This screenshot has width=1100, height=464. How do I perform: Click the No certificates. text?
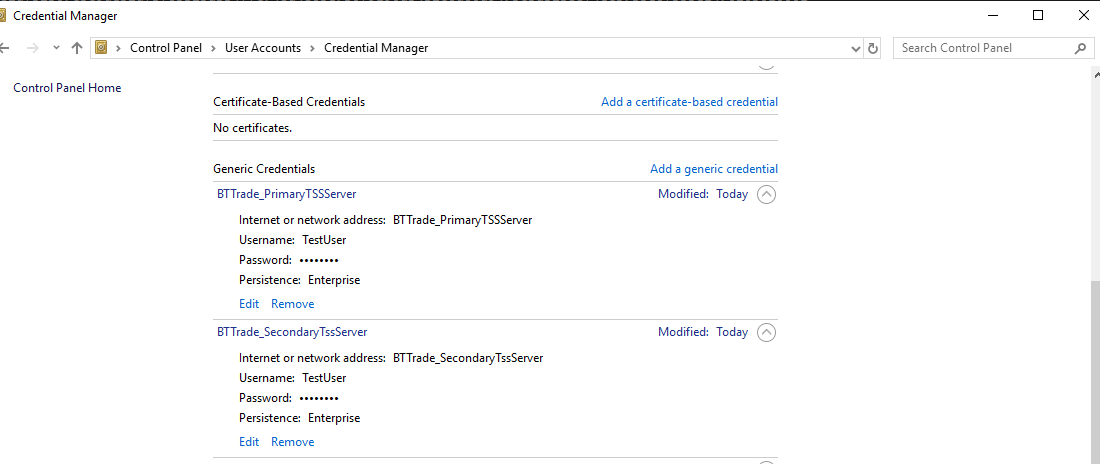[253, 128]
